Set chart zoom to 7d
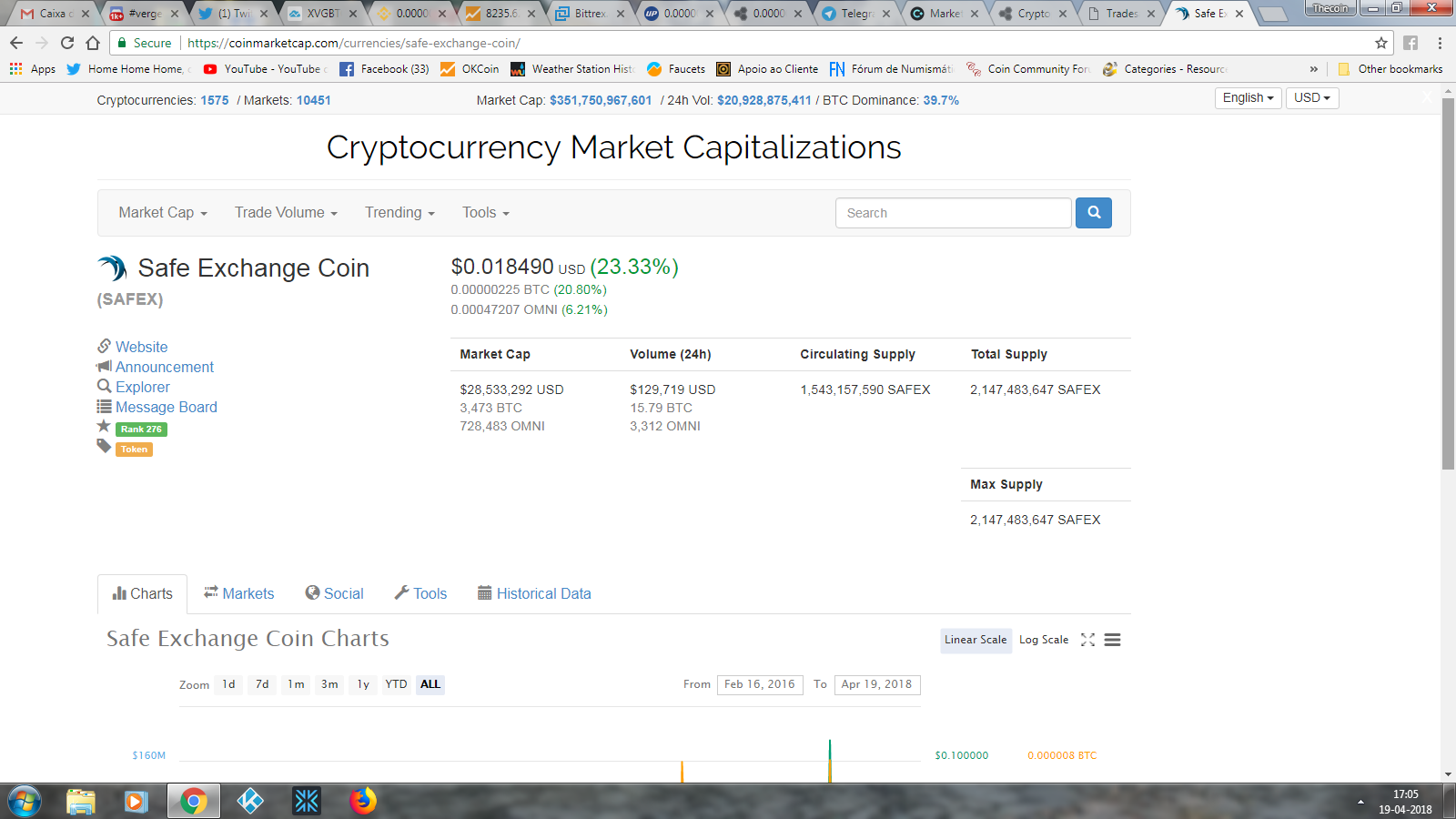The width and height of the screenshot is (1456, 819). 262,684
